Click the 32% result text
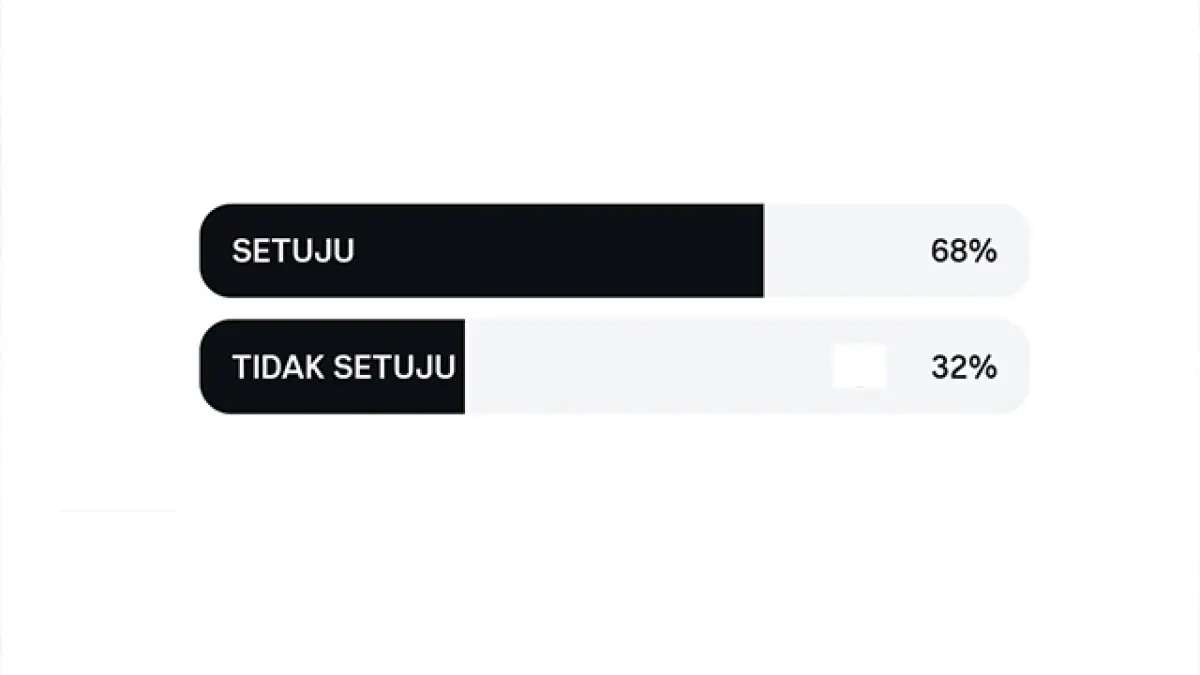Image resolution: width=1200 pixels, height=675 pixels. [963, 368]
